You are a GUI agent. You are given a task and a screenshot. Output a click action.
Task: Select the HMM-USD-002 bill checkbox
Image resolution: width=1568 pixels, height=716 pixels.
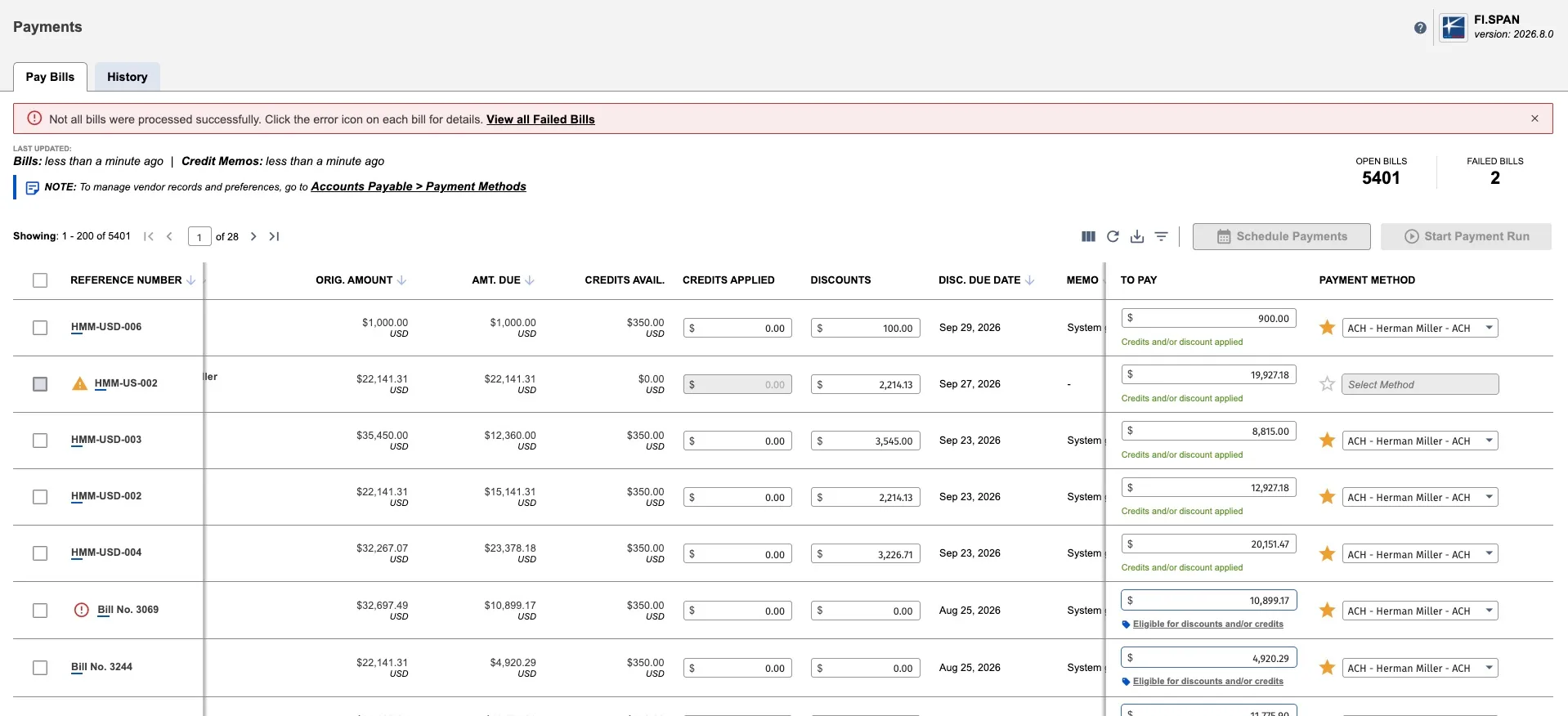40,497
